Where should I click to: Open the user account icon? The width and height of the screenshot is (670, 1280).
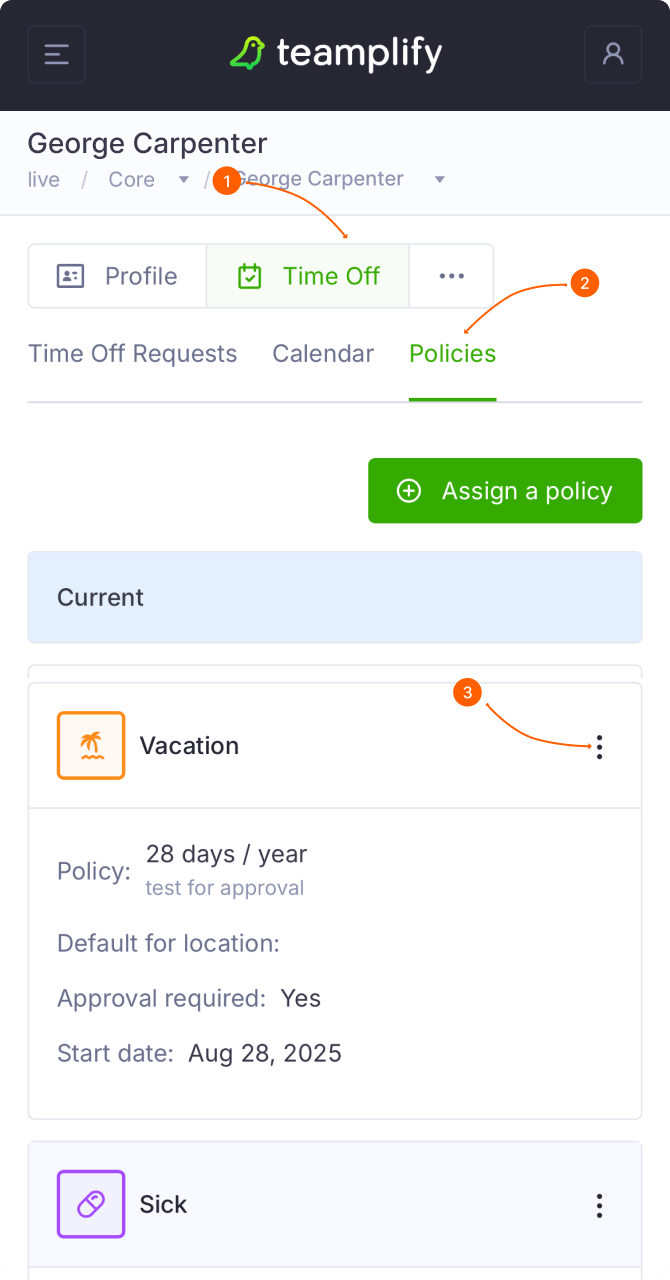[613, 54]
